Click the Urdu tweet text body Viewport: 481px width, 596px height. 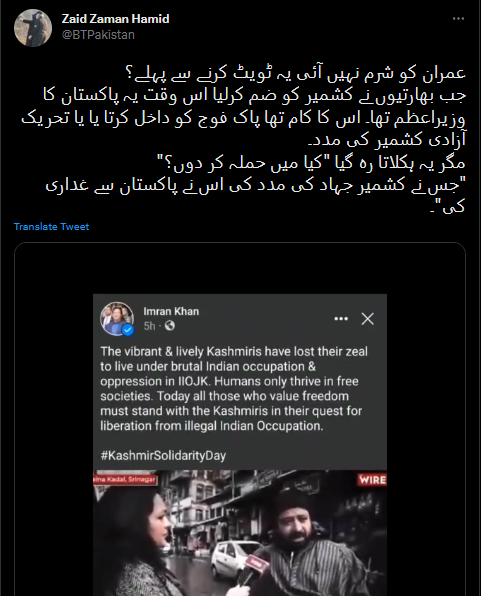[243, 140]
